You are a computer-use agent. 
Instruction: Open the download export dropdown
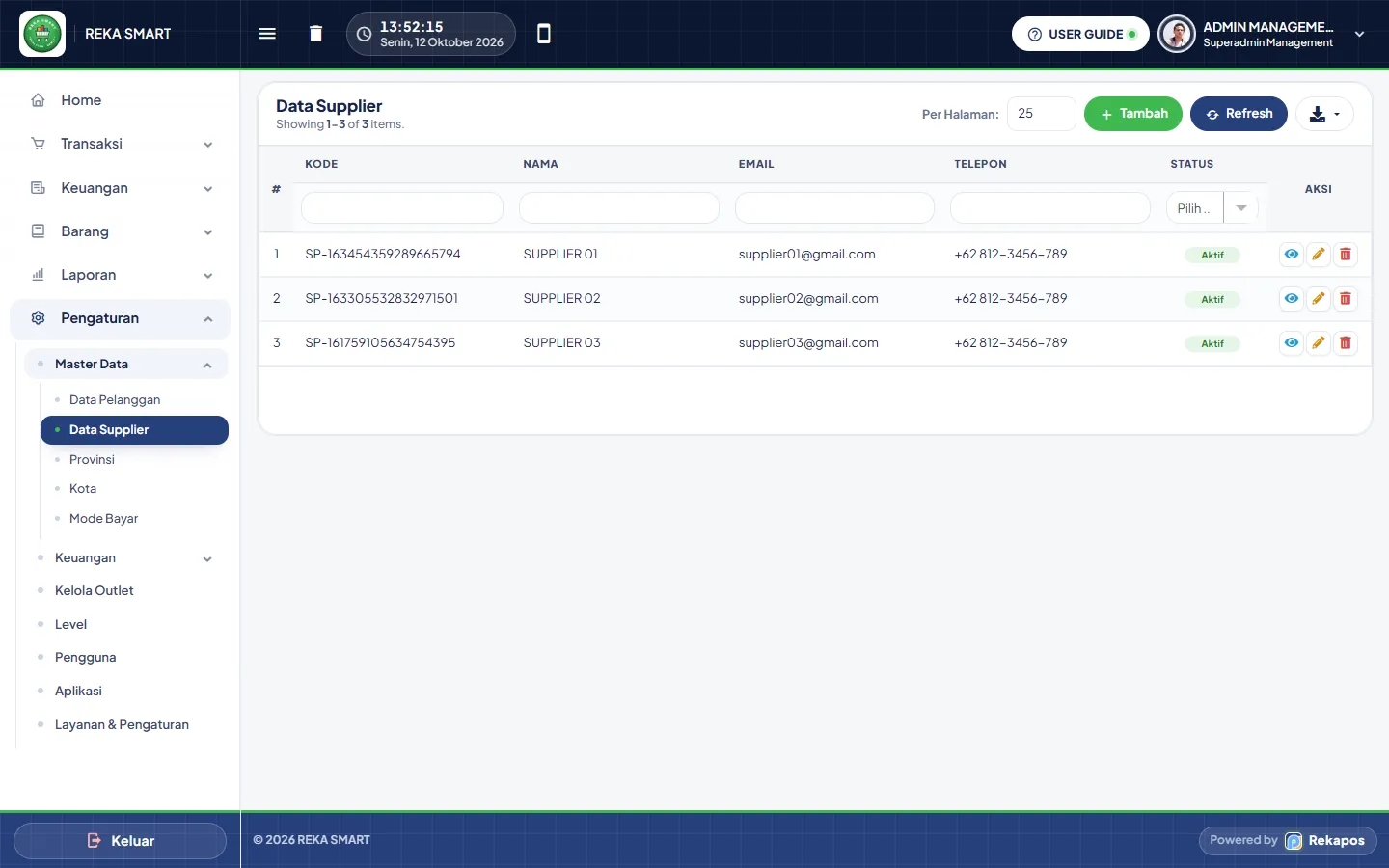1324,114
